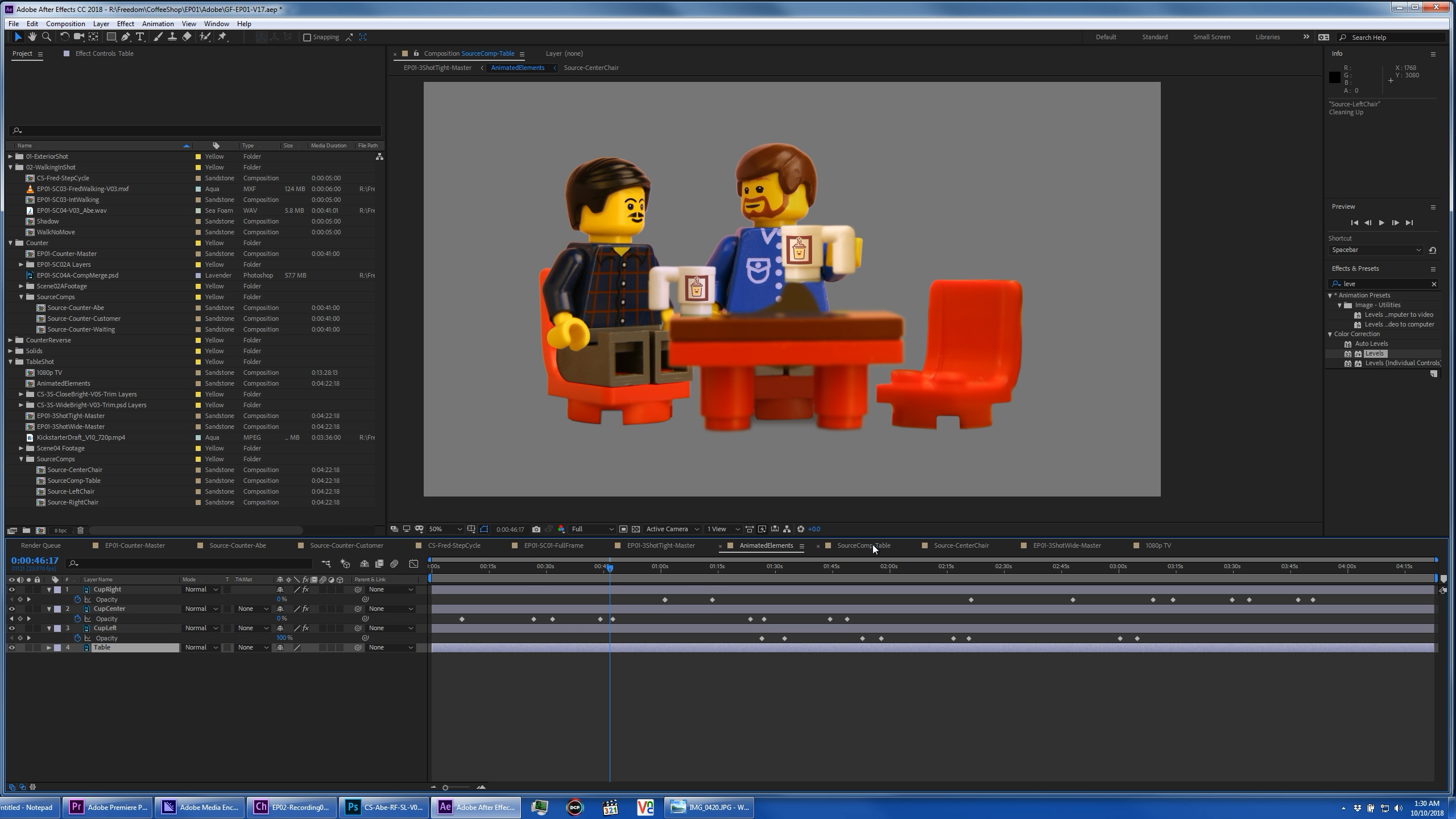Click the Photoshop taskbar button
The height and width of the screenshot is (819, 1456).
coord(384,807)
